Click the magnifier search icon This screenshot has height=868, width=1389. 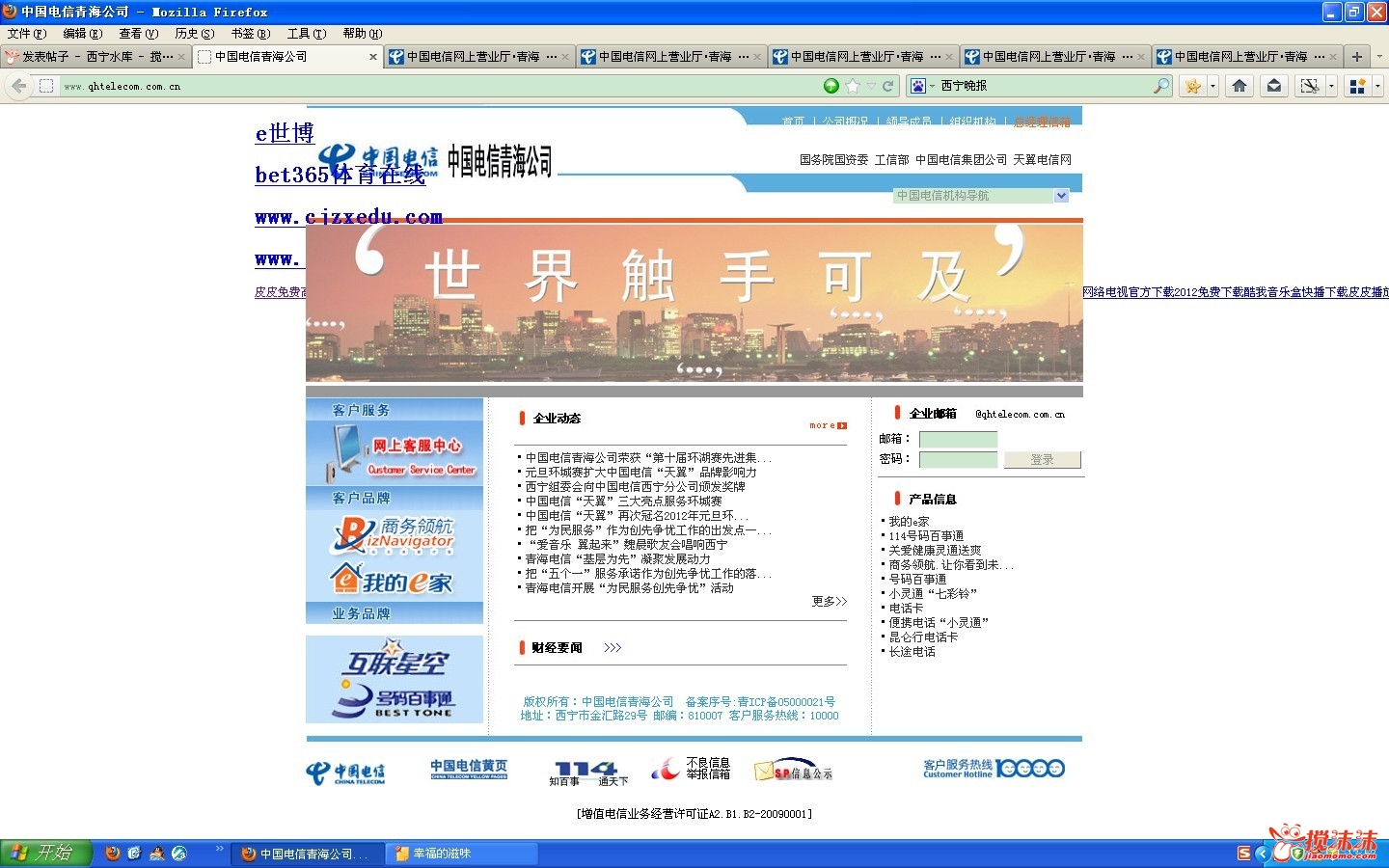tap(1161, 86)
